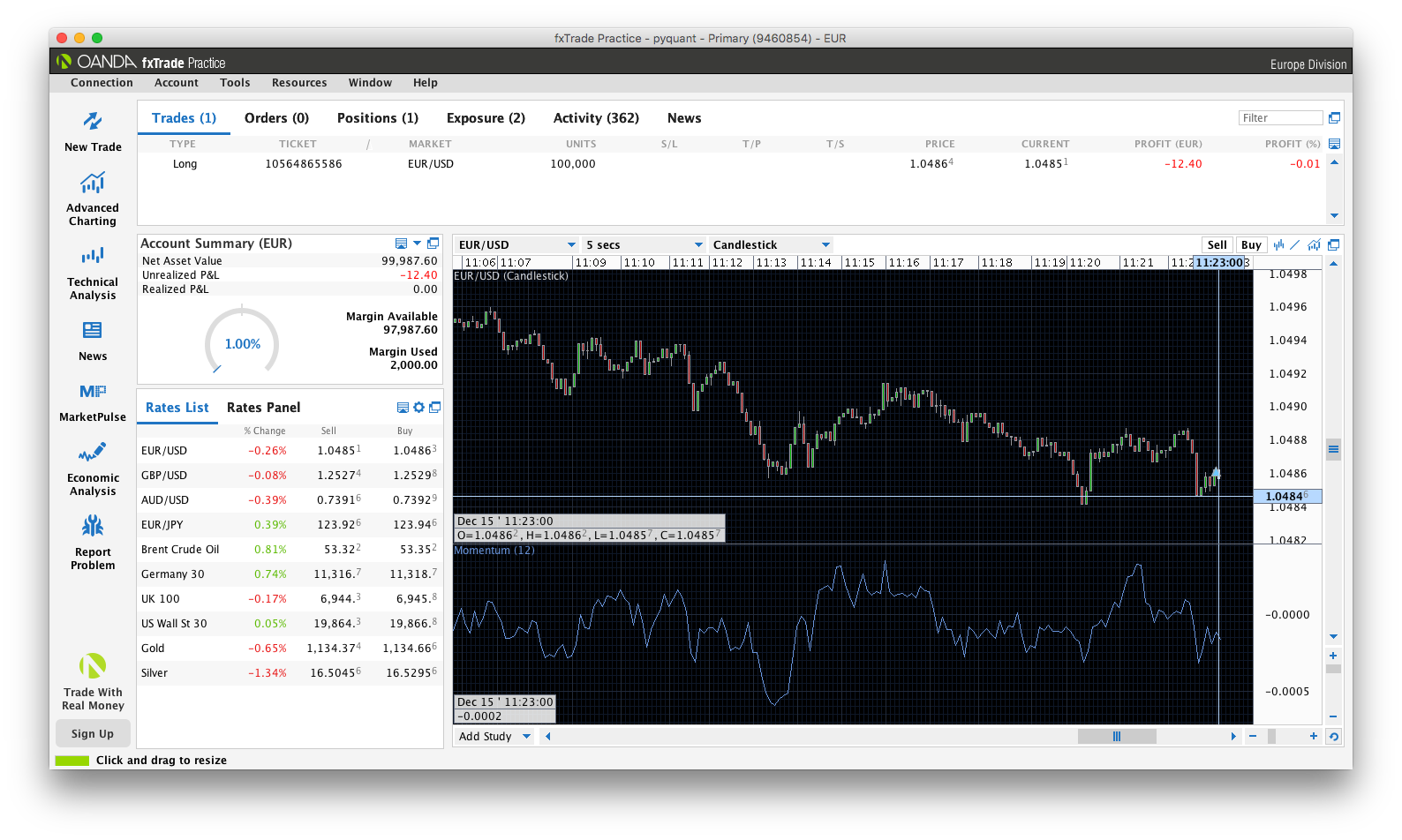
Task: Open the Help menu
Action: pyautogui.click(x=426, y=83)
